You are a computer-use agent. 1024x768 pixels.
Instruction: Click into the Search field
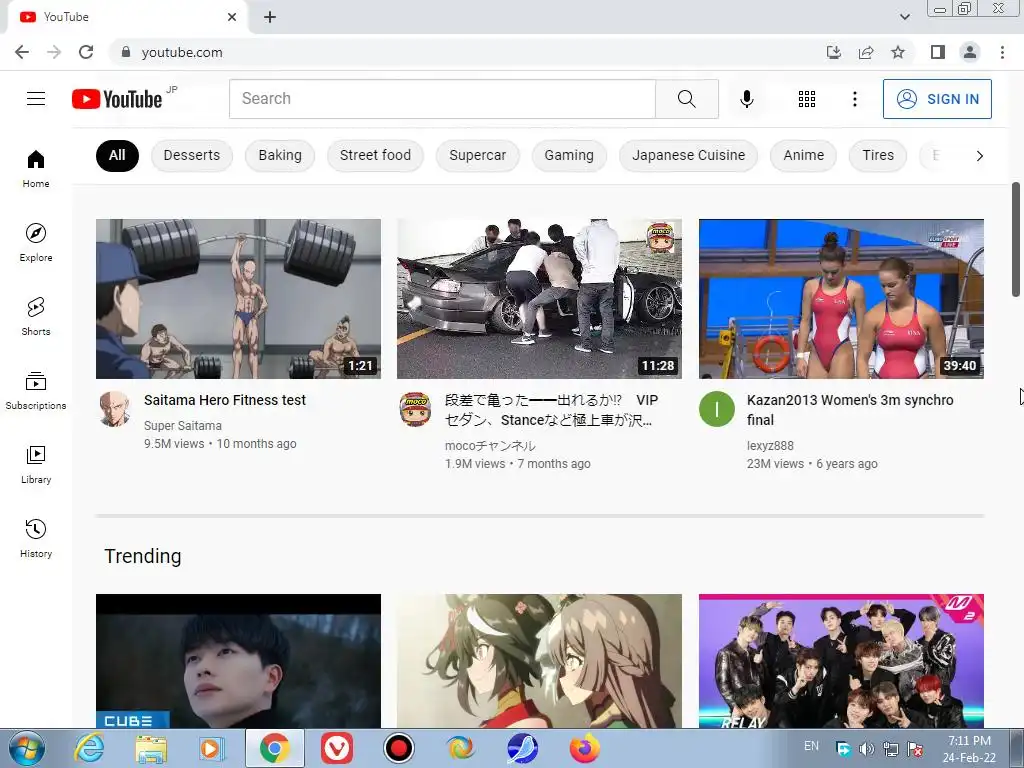442,99
